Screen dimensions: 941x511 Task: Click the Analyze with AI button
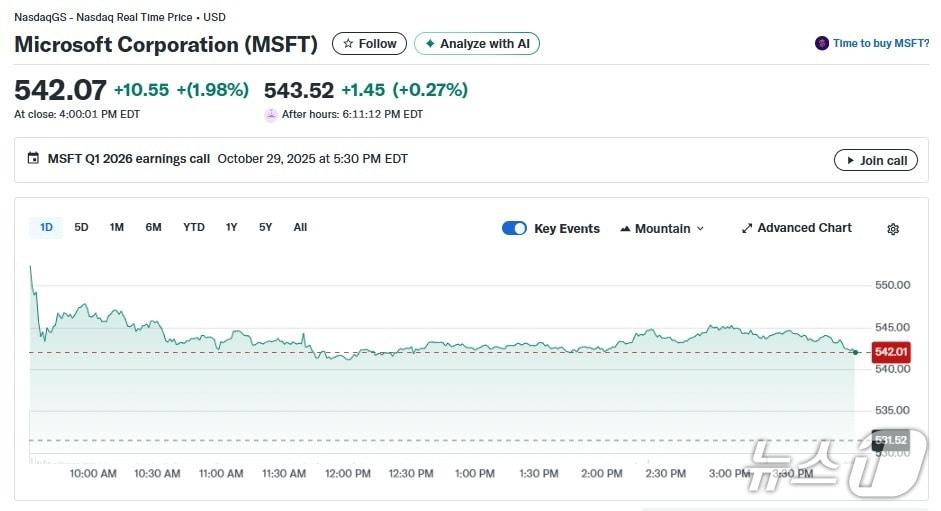[x=477, y=44]
